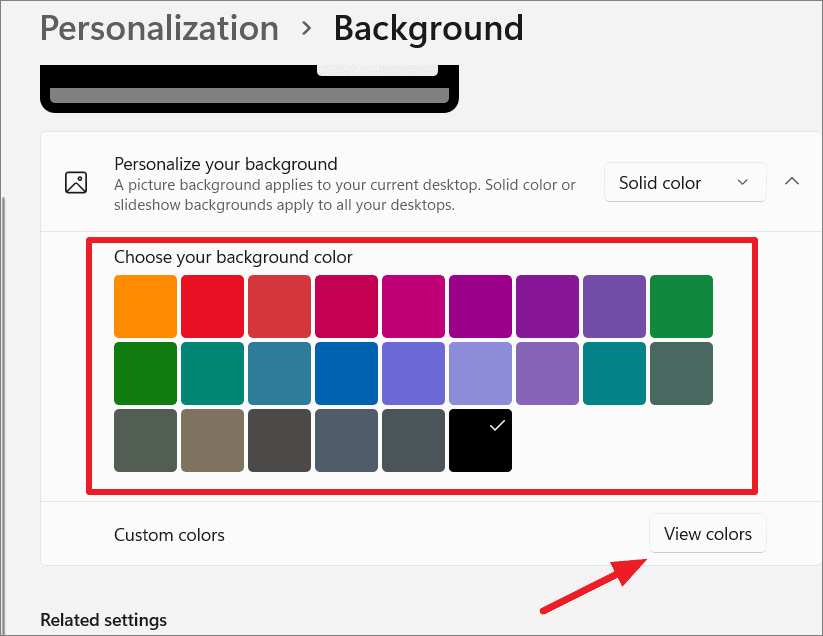823x636 pixels.
Task: Click the desktop preview thumbnail
Action: [x=249, y=89]
